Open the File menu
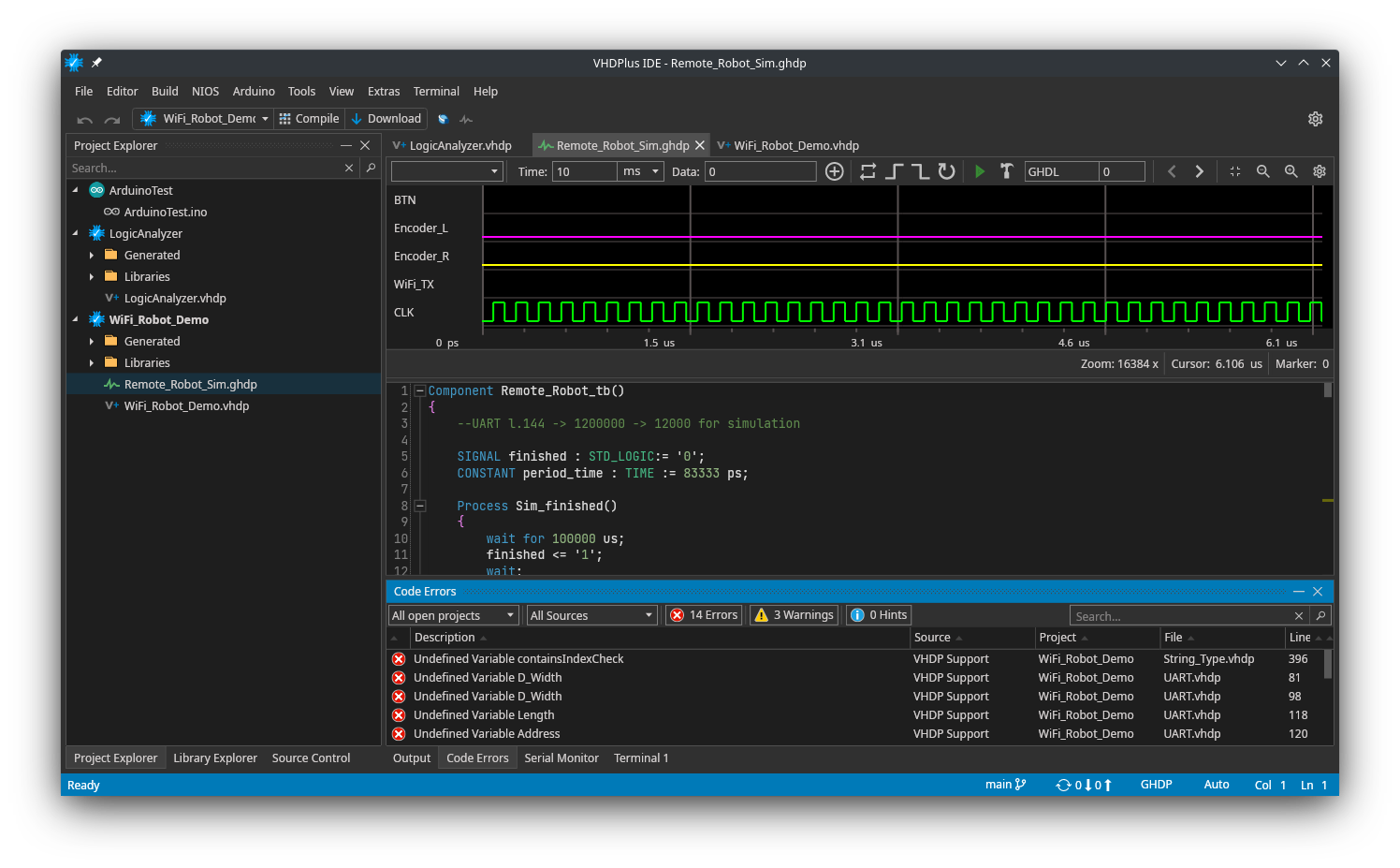This screenshot has height=868, width=1400. [x=83, y=91]
